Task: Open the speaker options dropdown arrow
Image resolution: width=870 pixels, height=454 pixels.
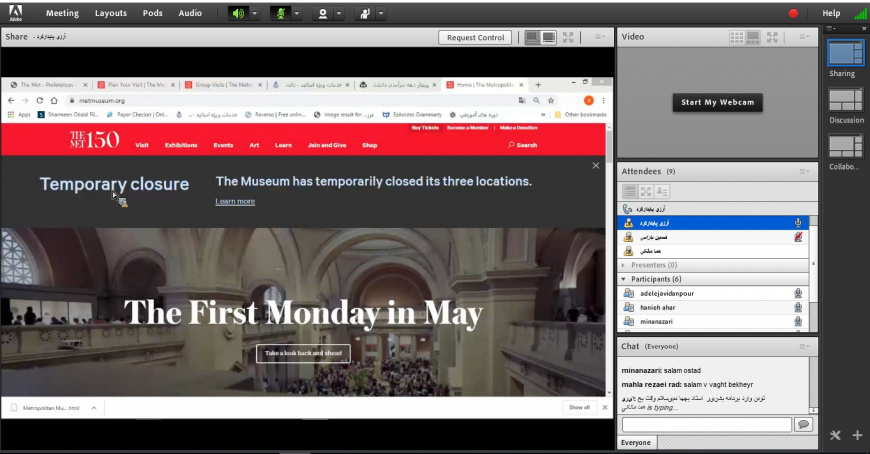Action: tap(255, 13)
